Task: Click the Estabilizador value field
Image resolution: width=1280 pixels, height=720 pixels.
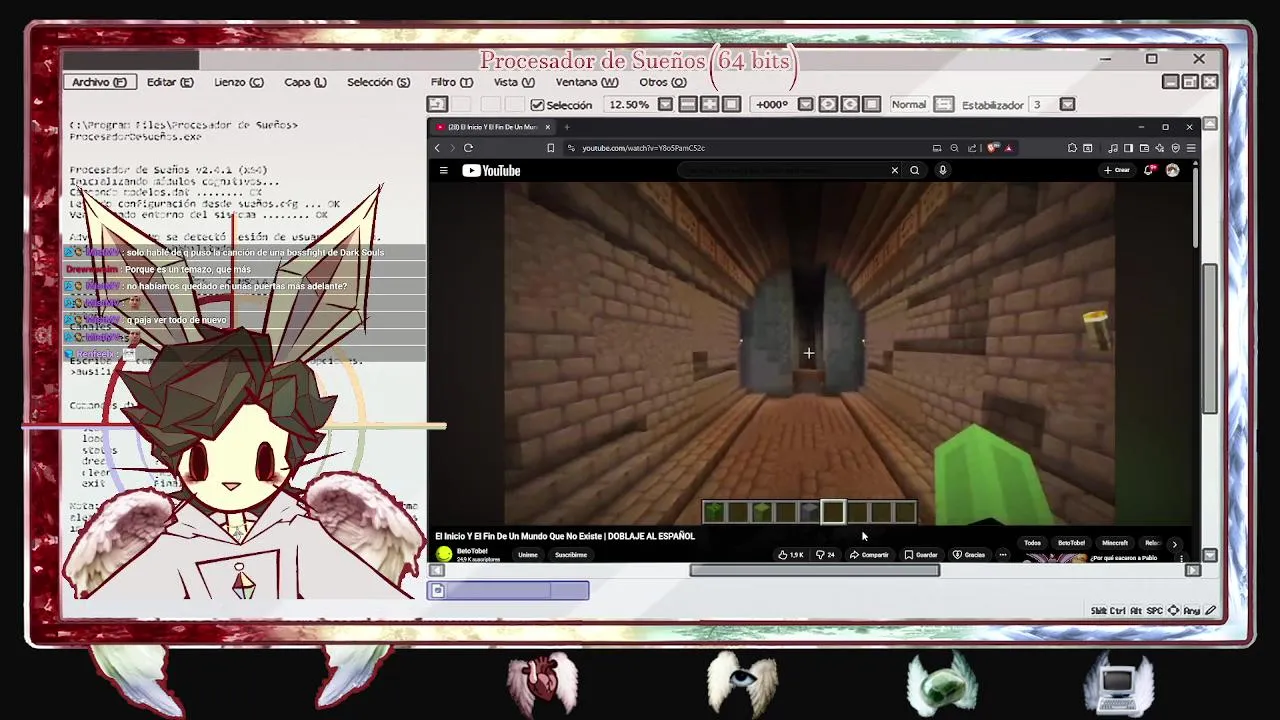Action: pyautogui.click(x=1043, y=104)
